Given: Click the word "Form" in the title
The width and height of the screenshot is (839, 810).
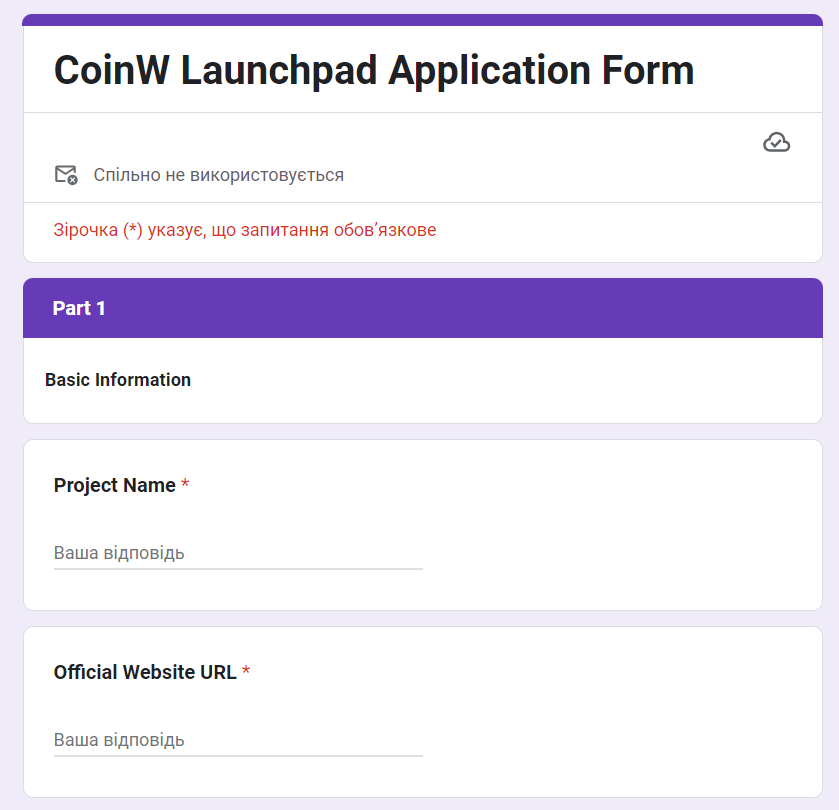Looking at the screenshot, I should tap(648, 71).
